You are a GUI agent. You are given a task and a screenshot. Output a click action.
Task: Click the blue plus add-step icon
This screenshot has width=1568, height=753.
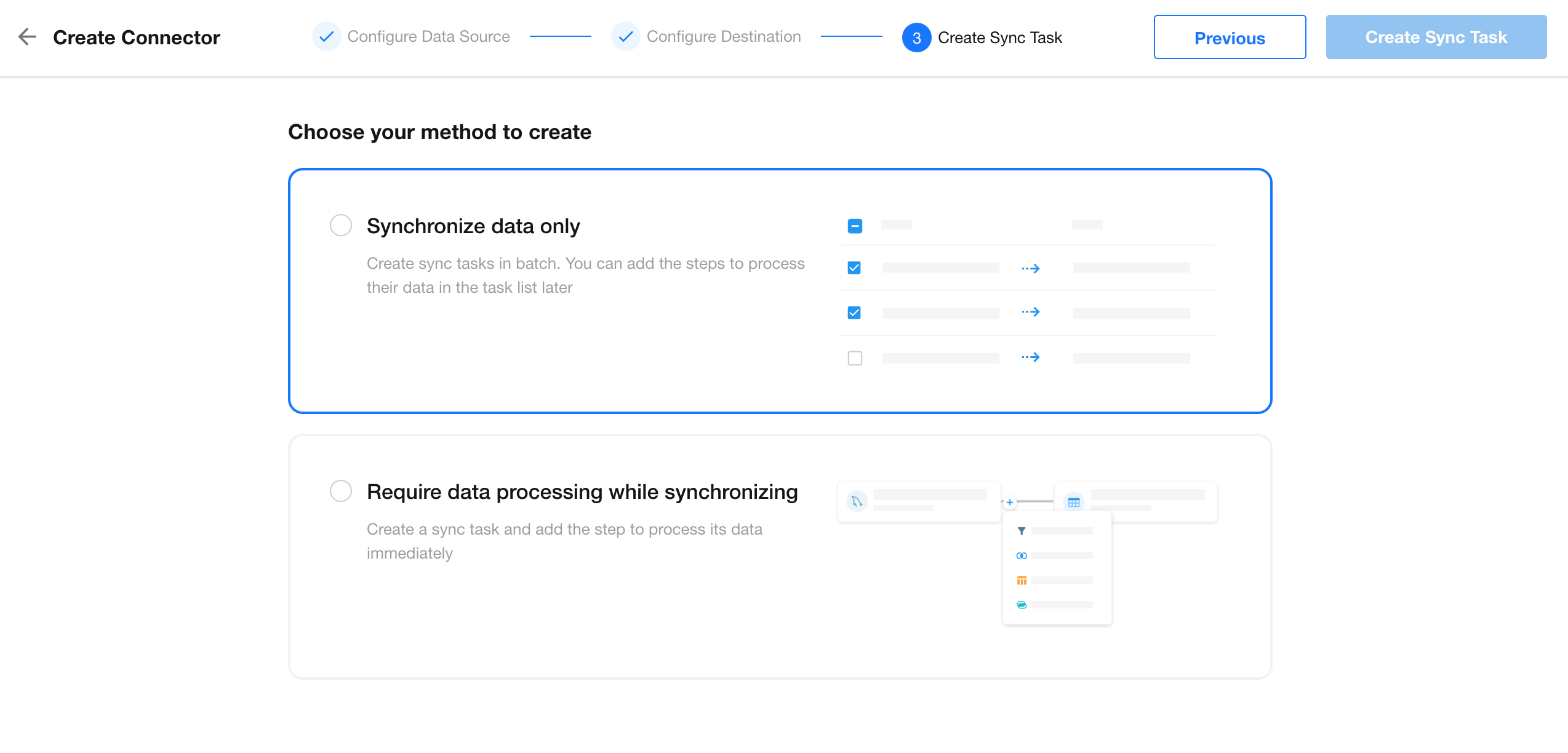(1010, 502)
